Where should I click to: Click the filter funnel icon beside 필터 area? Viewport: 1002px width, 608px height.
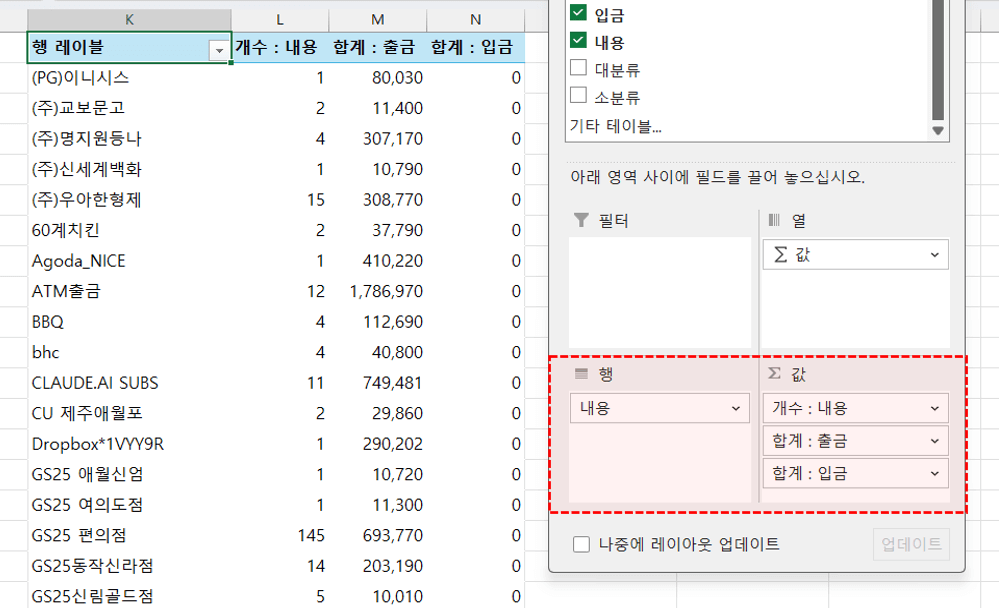tap(580, 221)
